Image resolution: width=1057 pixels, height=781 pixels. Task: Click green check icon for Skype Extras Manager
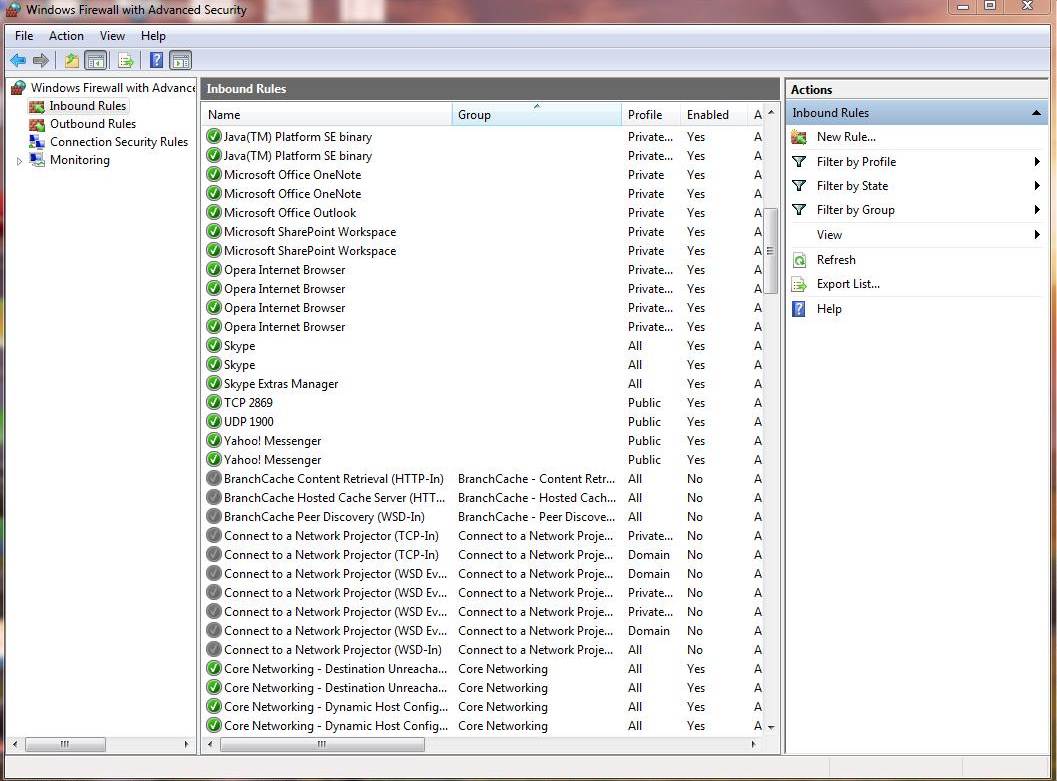[214, 383]
